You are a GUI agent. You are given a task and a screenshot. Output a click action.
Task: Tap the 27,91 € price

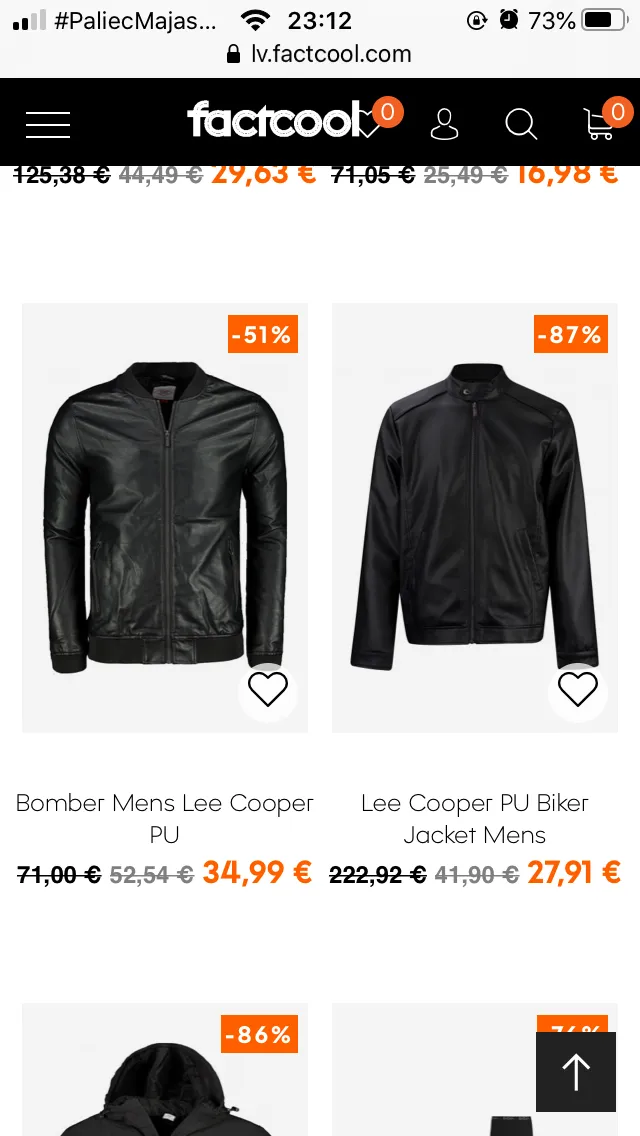[574, 872]
